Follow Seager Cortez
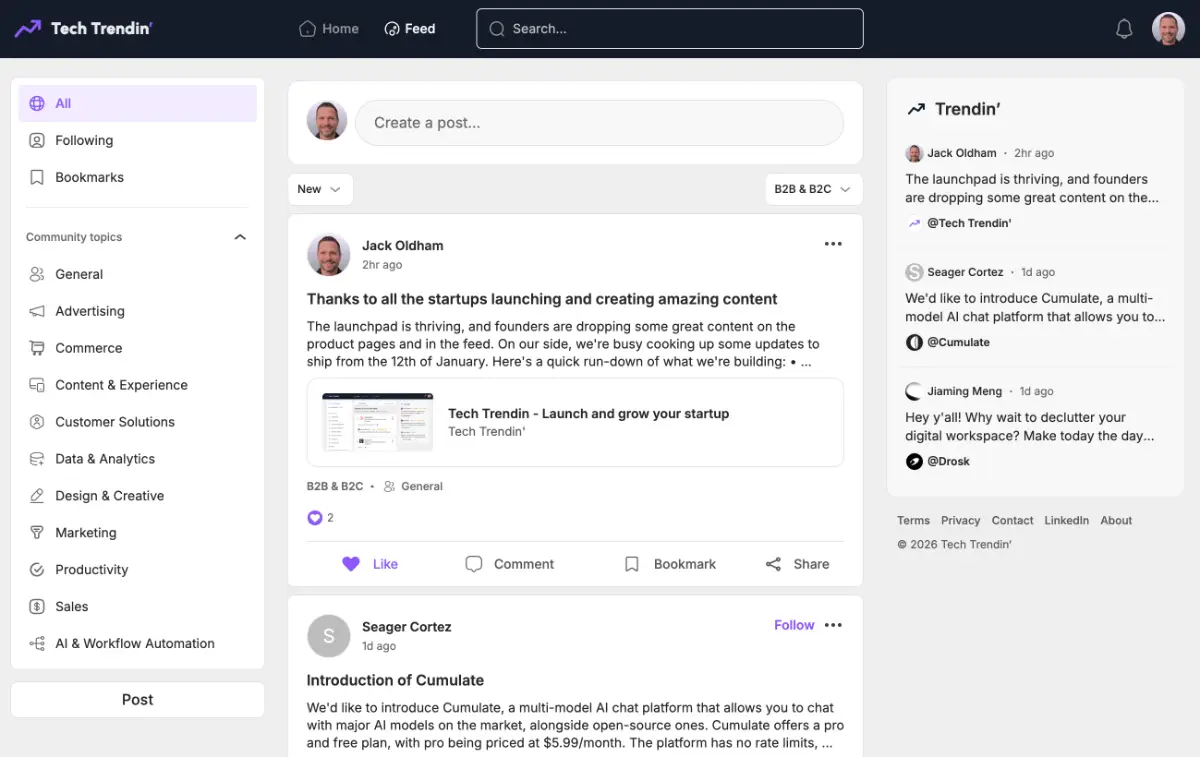This screenshot has height=757, width=1200. tap(794, 625)
